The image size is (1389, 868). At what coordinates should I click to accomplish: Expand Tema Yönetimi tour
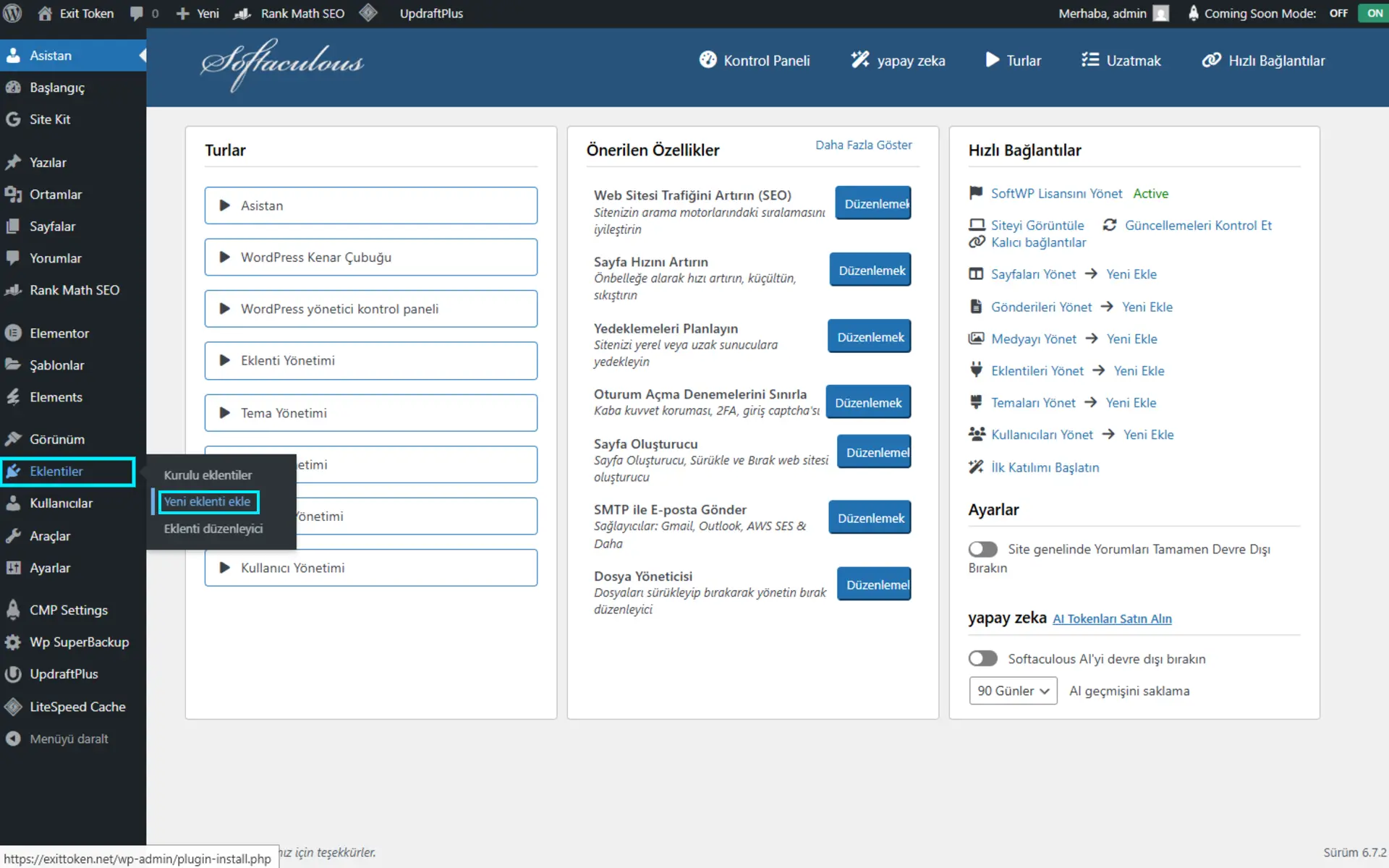370,413
